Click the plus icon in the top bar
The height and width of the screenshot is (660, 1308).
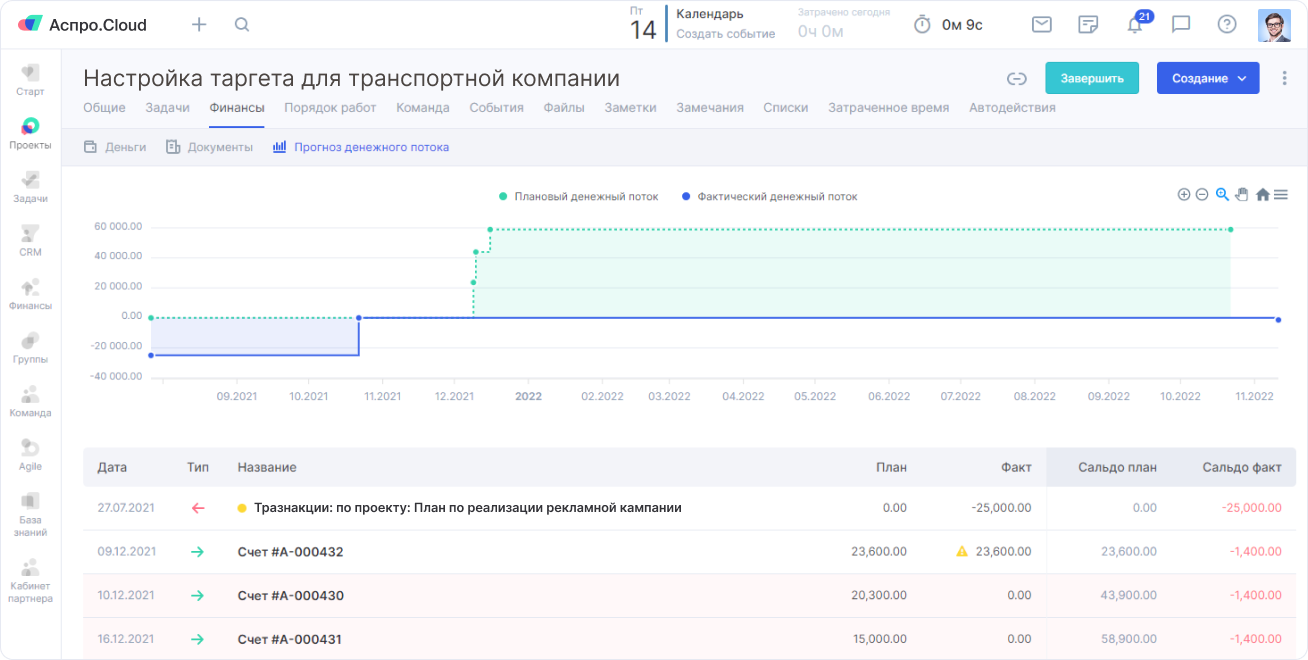click(199, 25)
